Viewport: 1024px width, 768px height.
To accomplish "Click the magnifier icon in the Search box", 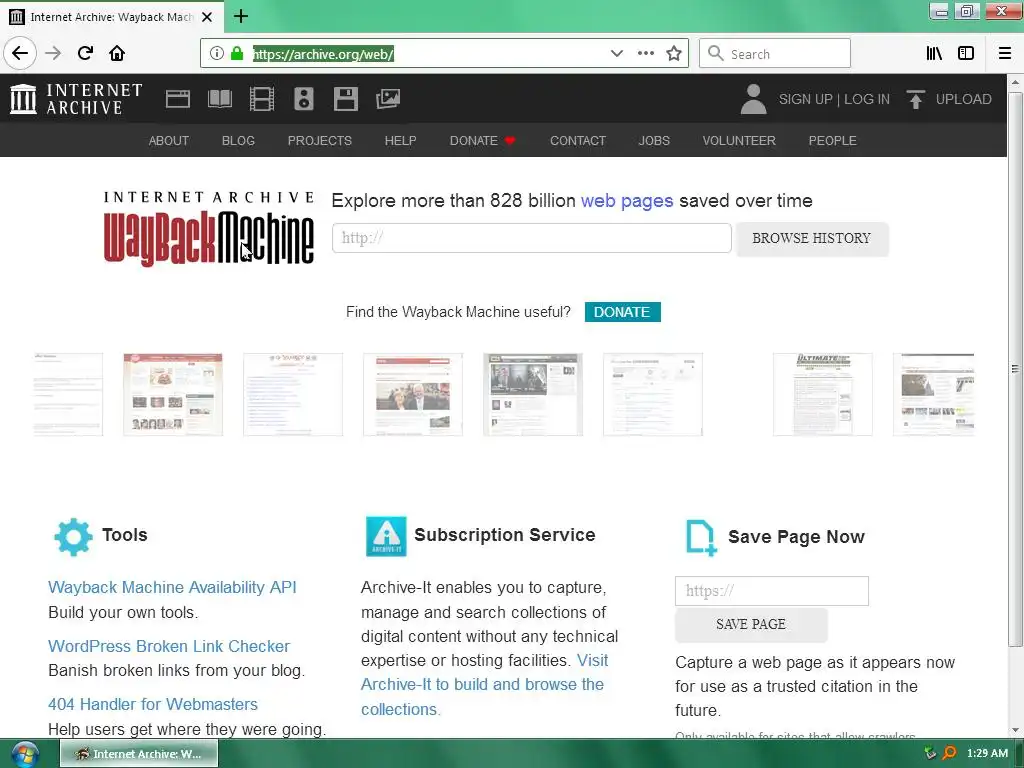I will point(716,54).
